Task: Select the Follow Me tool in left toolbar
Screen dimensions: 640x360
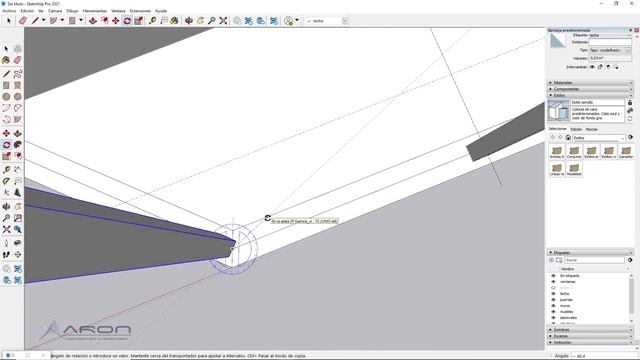Action: point(18,144)
